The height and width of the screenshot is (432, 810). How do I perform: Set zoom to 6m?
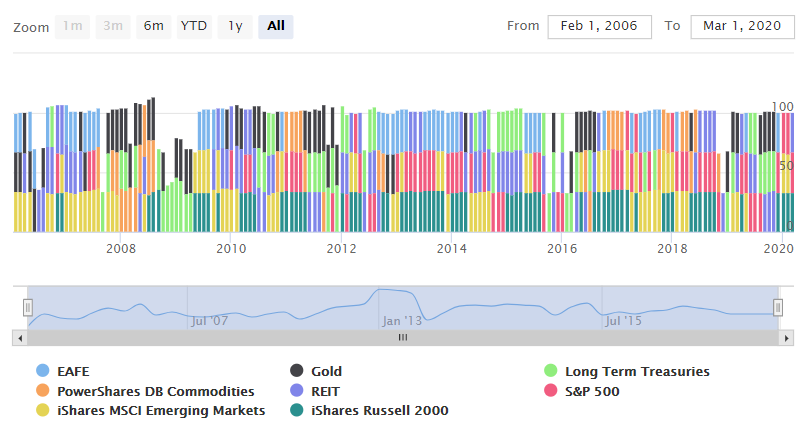pos(153,26)
